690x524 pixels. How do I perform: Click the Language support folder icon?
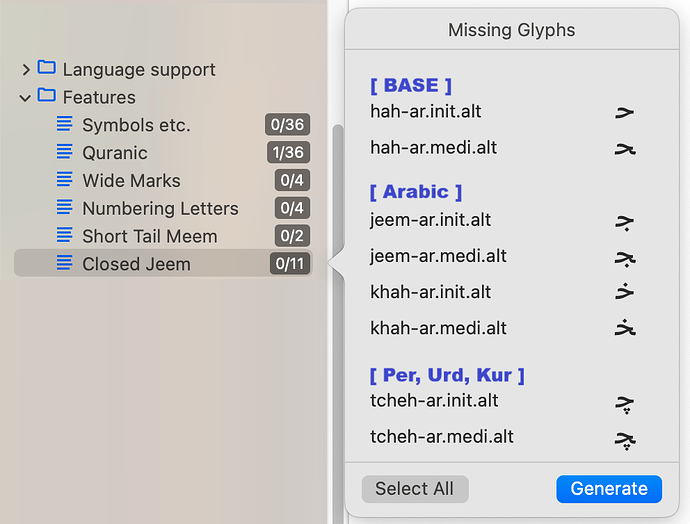[x=47, y=69]
